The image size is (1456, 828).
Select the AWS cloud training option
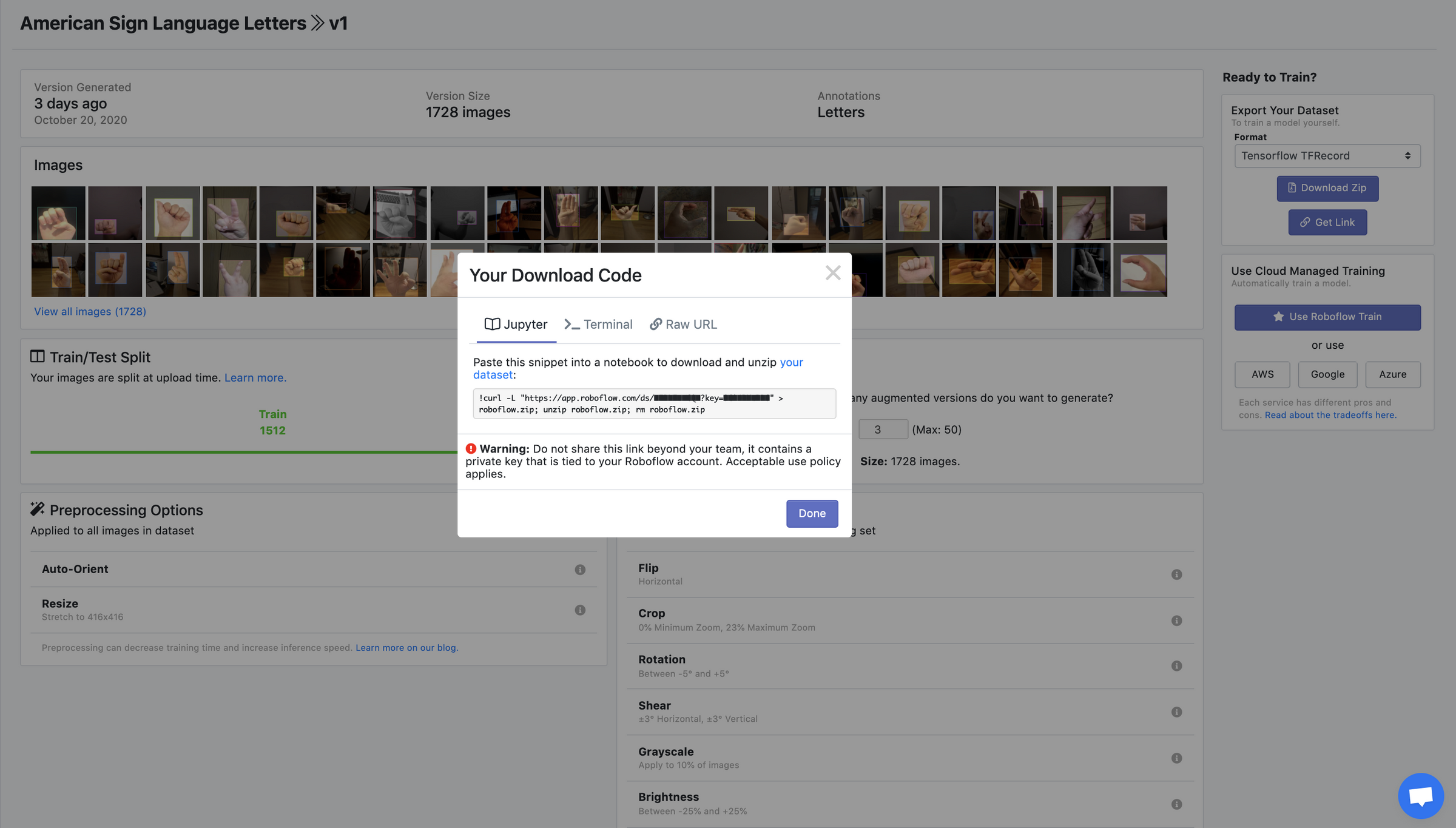point(1262,374)
